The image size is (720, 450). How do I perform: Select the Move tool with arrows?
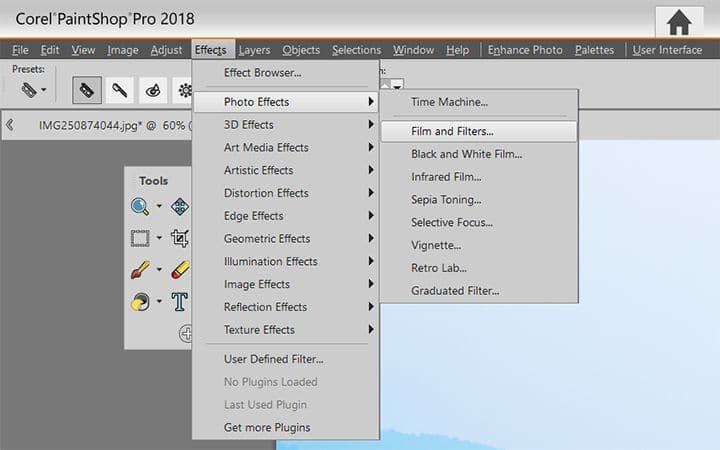180,207
